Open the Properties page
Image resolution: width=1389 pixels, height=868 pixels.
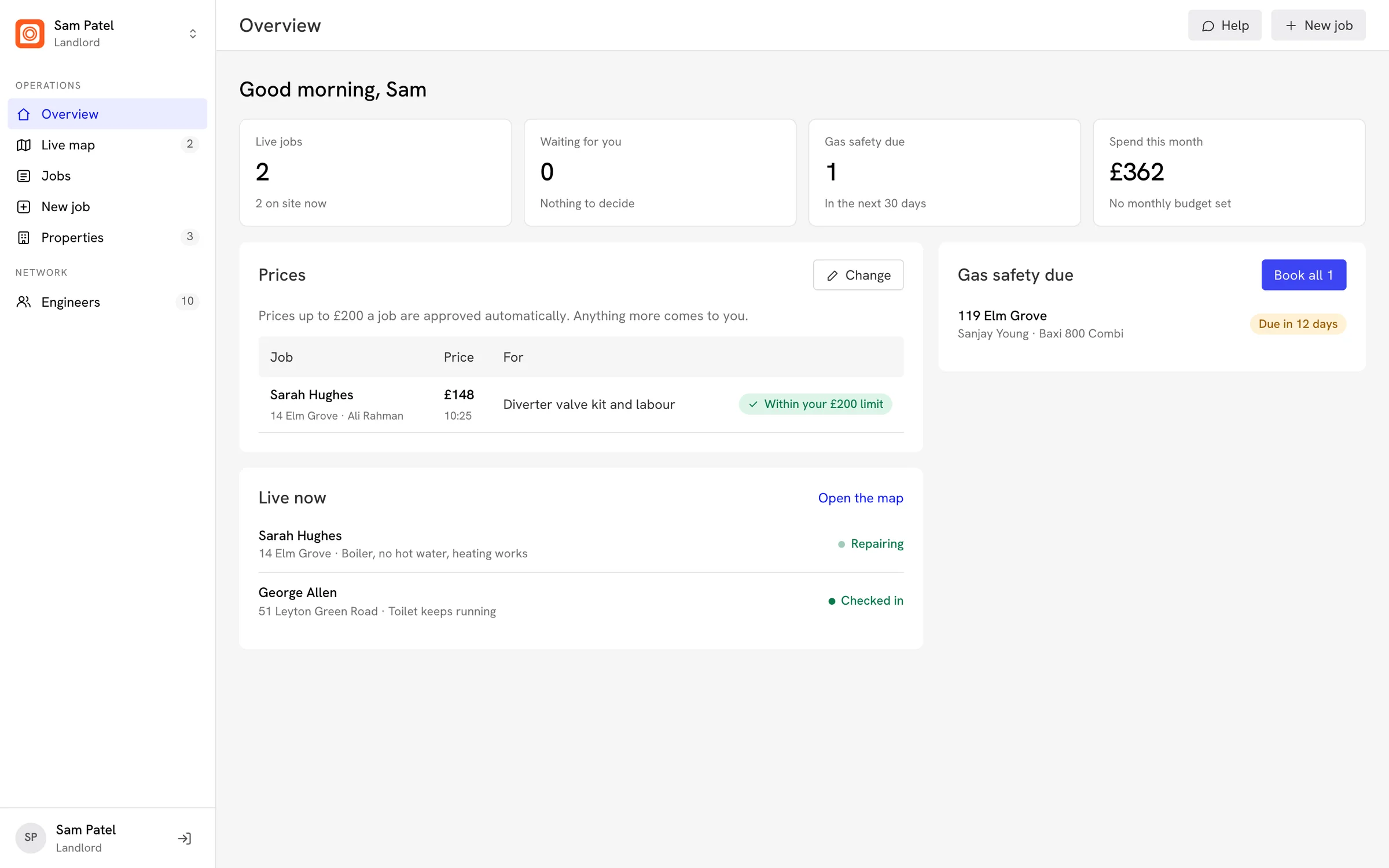(x=107, y=237)
